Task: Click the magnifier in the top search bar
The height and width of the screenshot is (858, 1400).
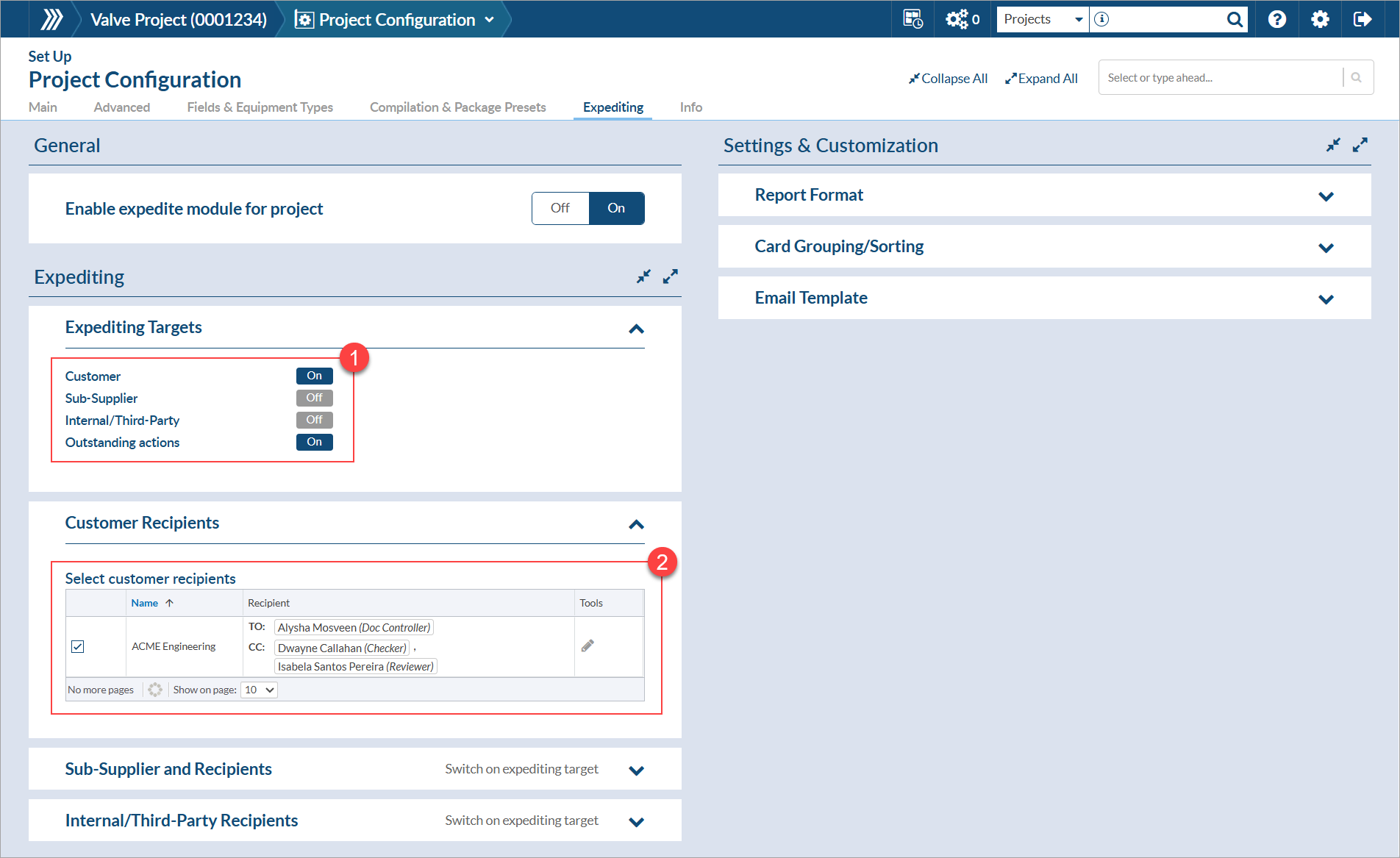Action: tap(1235, 19)
